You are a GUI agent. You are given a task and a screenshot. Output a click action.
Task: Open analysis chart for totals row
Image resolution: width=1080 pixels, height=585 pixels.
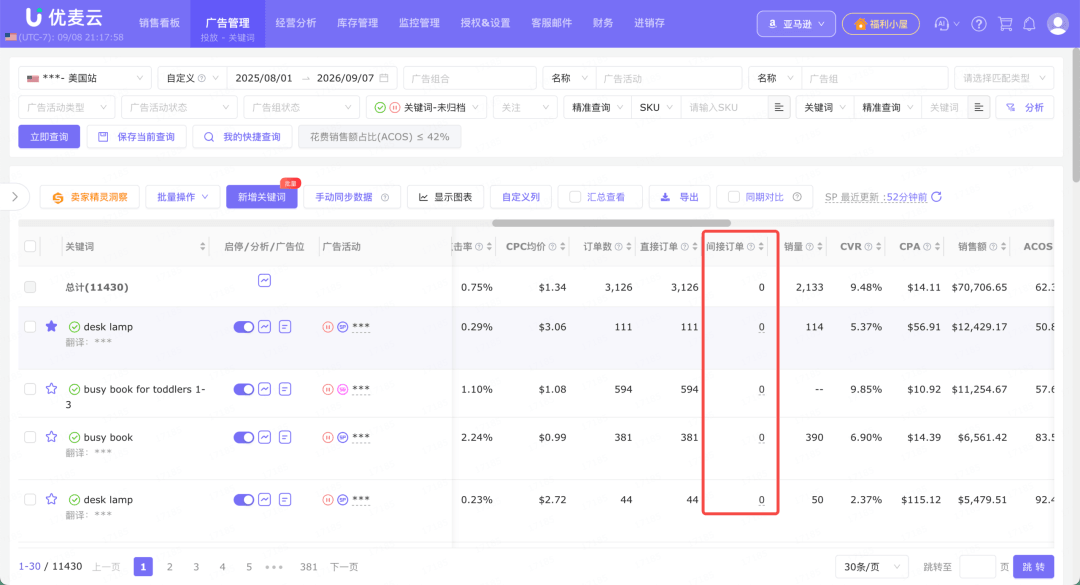click(x=264, y=280)
